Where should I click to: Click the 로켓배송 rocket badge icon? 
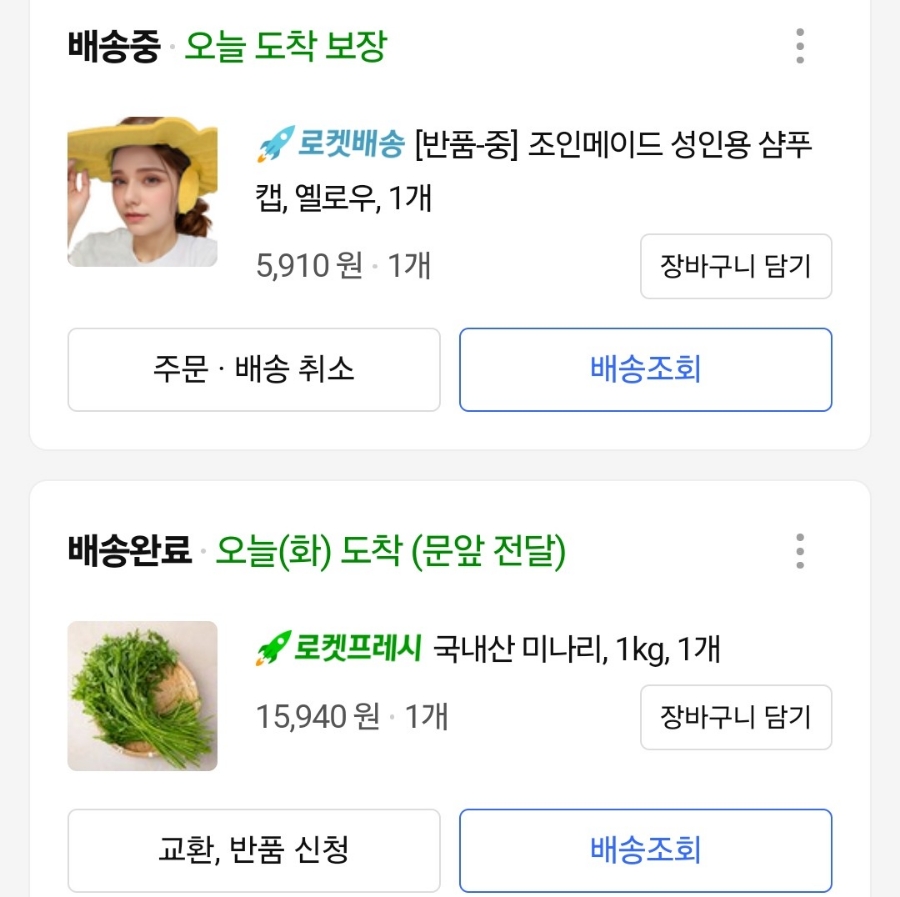(273, 146)
